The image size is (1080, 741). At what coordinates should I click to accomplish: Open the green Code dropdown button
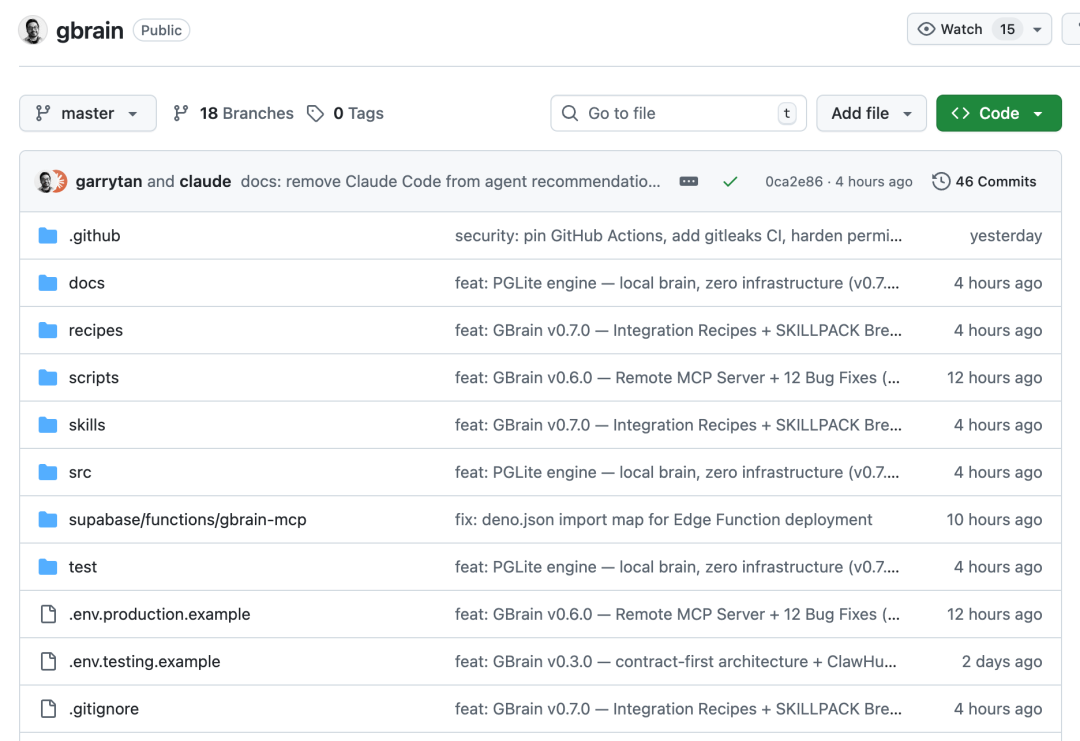point(998,113)
